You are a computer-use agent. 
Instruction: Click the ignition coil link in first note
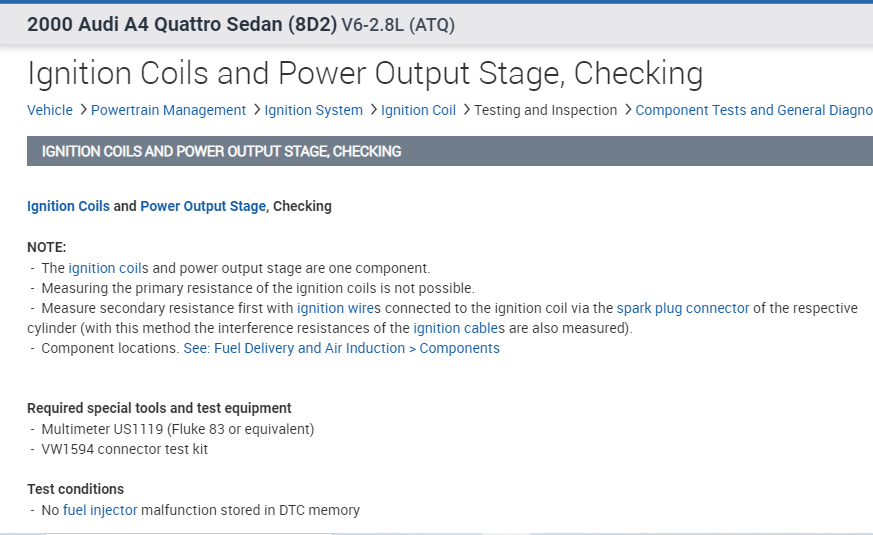pyautogui.click(x=106, y=268)
